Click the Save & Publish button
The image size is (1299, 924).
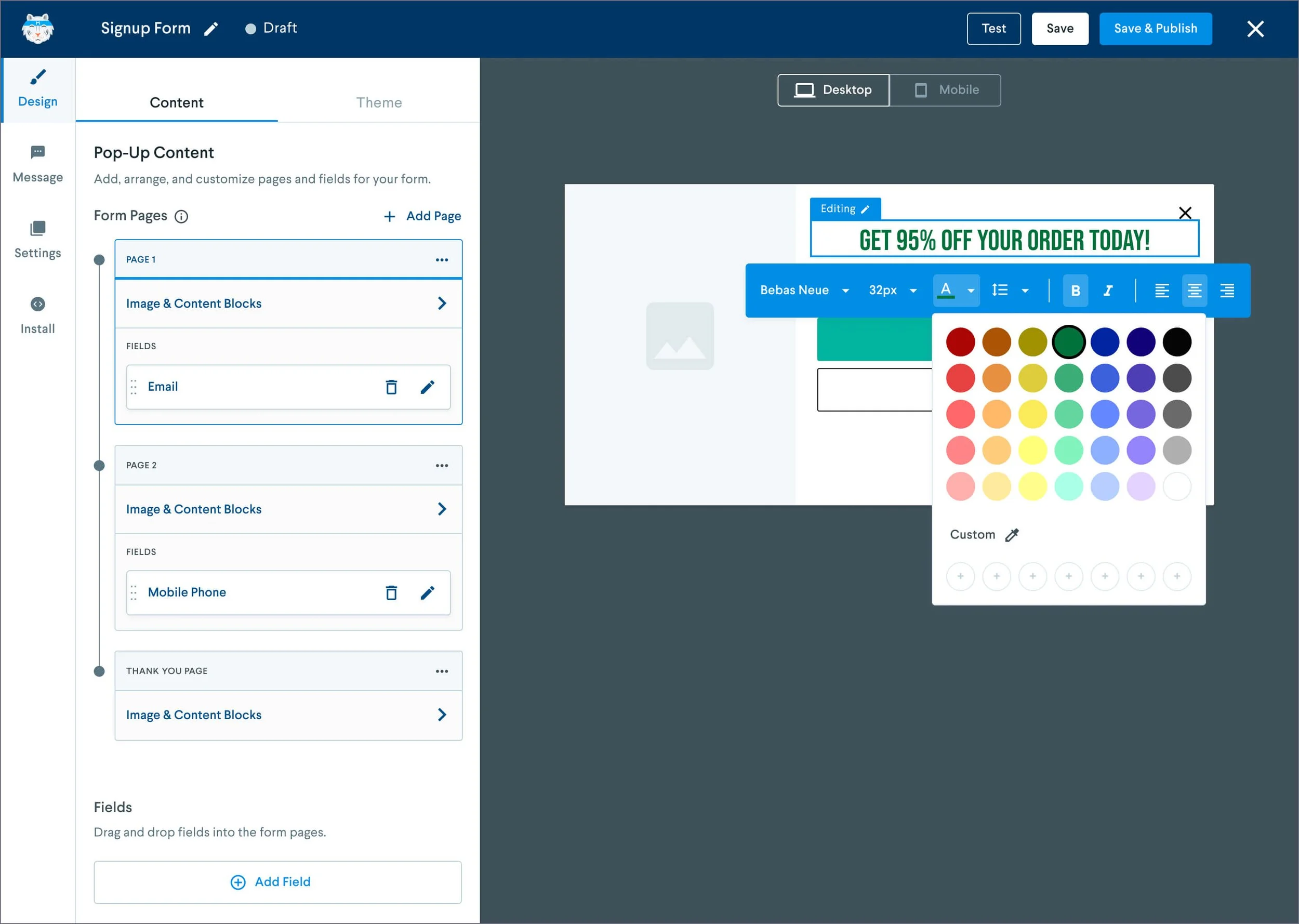(x=1155, y=29)
